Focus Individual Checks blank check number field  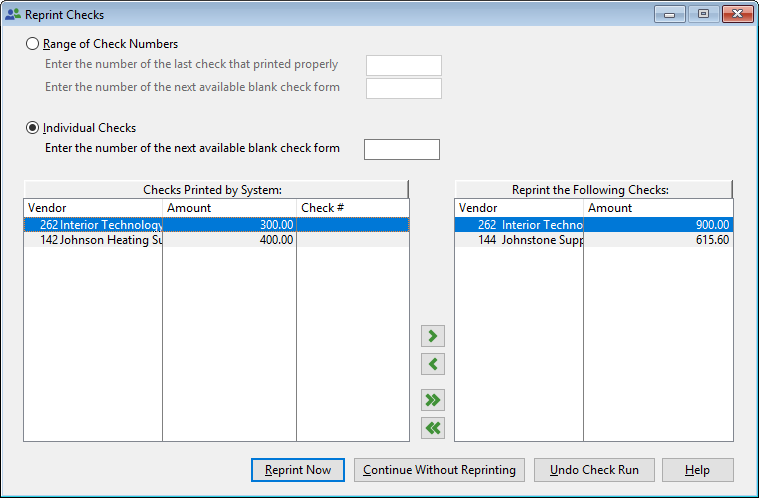pyautogui.click(x=401, y=149)
